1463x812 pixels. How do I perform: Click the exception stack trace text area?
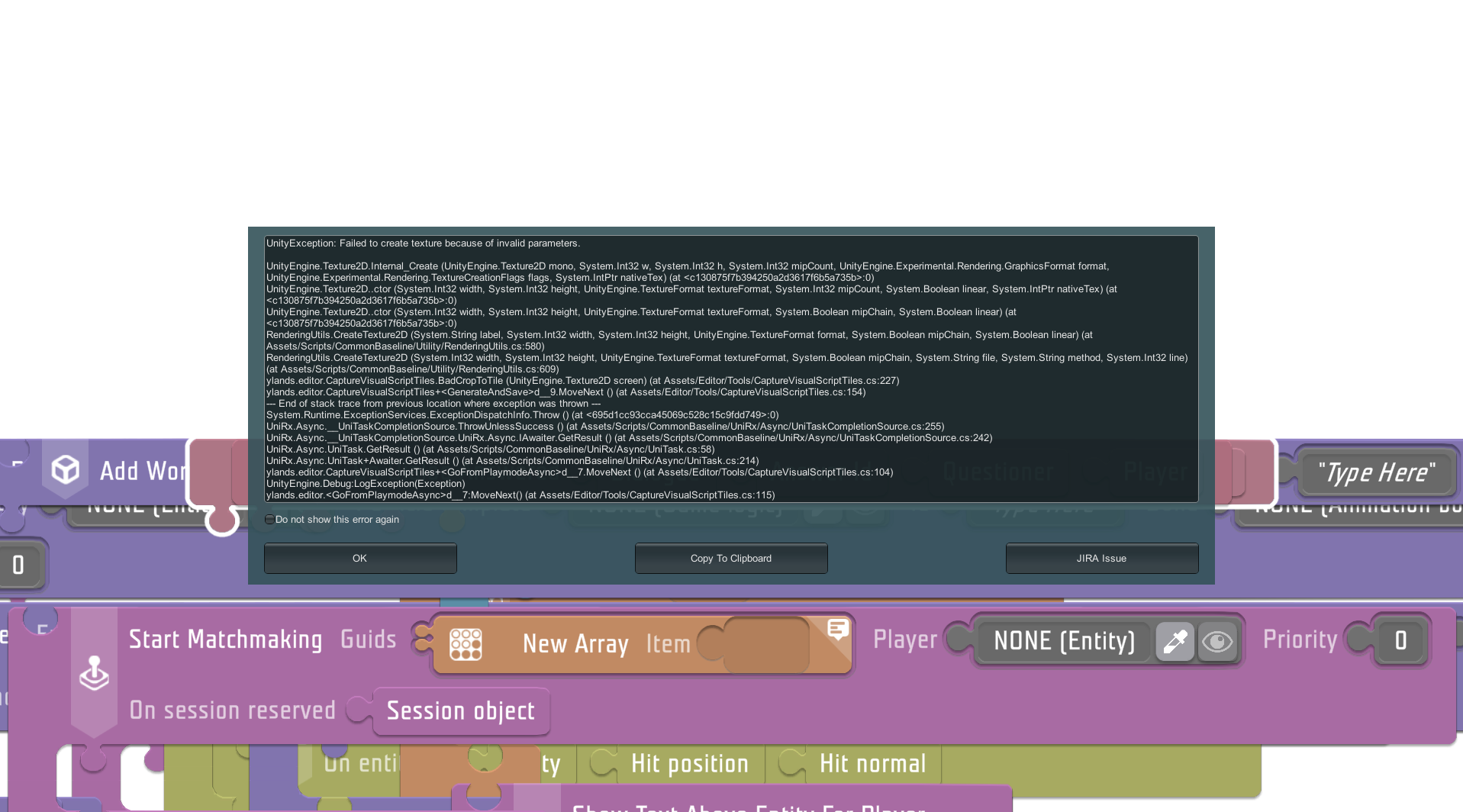[x=730, y=369]
